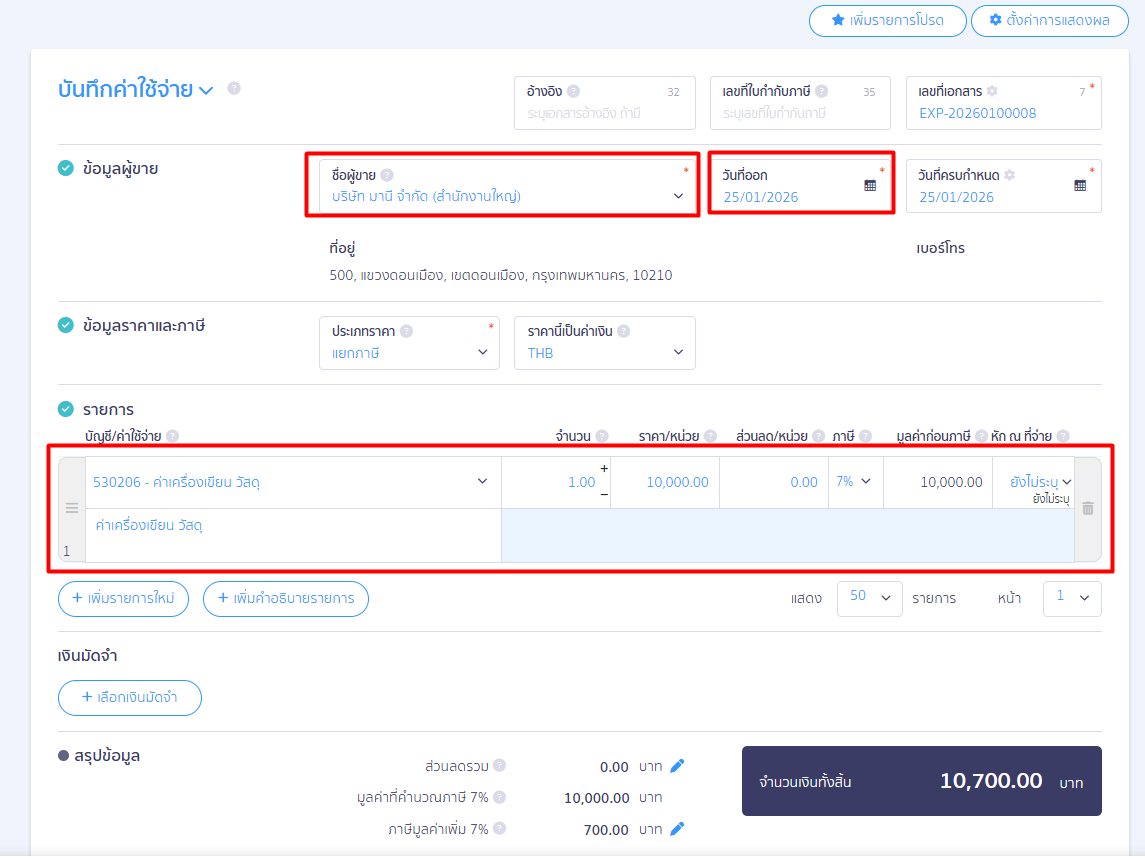Click help icon next to ชื่อผู้ขาย
Screen dimensions: 1145x858
387,175
